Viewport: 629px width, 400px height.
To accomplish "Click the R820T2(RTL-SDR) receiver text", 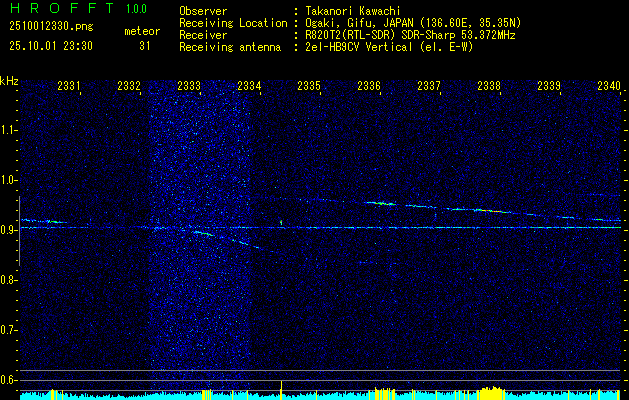I will point(410,35).
